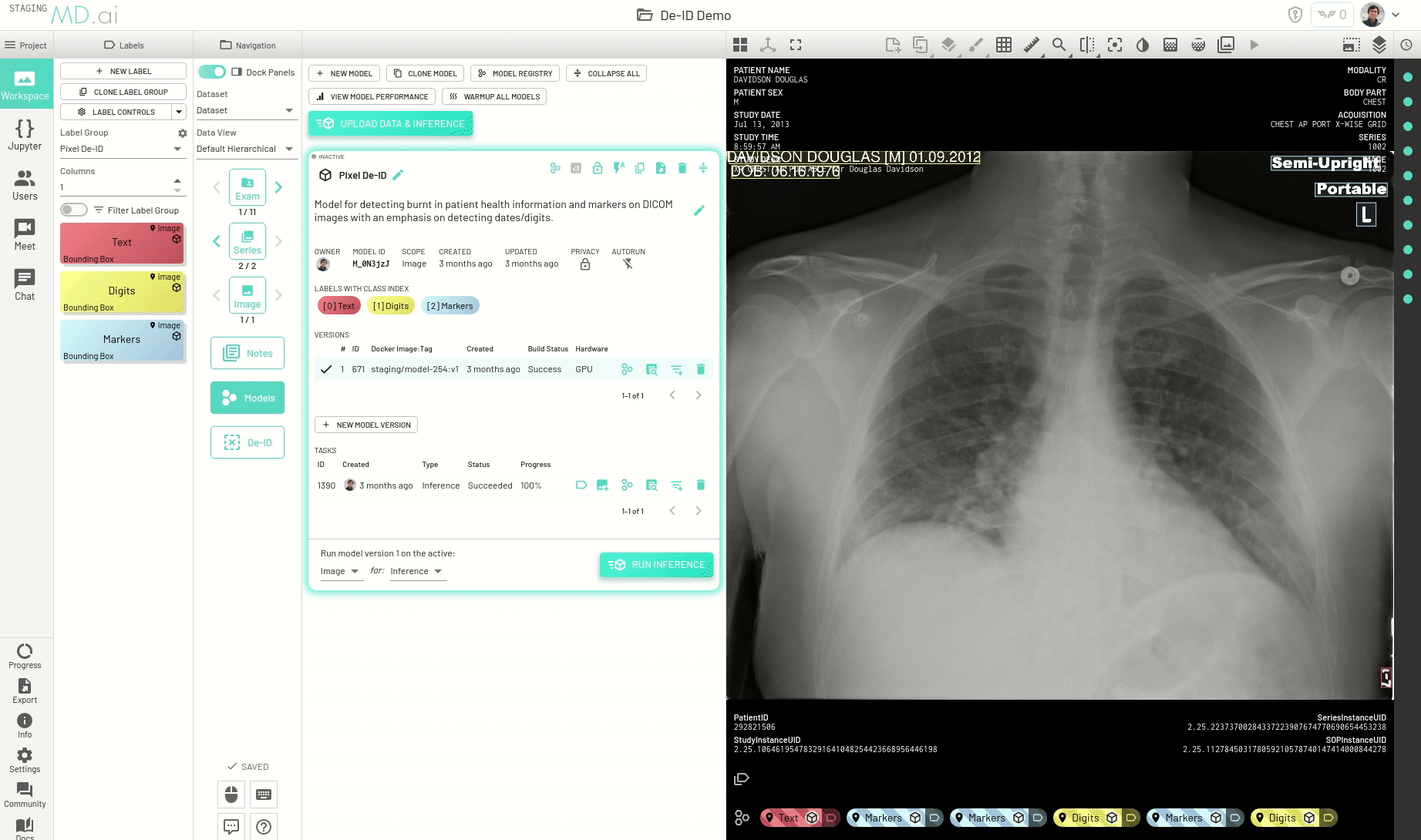Delete model version 671 with trash icon
The image size is (1421, 840).
(x=700, y=369)
